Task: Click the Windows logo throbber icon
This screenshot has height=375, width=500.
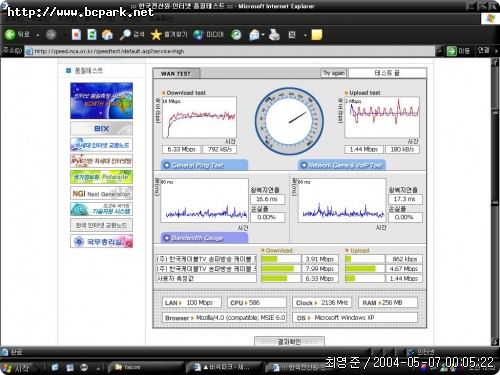Action: pos(490,18)
